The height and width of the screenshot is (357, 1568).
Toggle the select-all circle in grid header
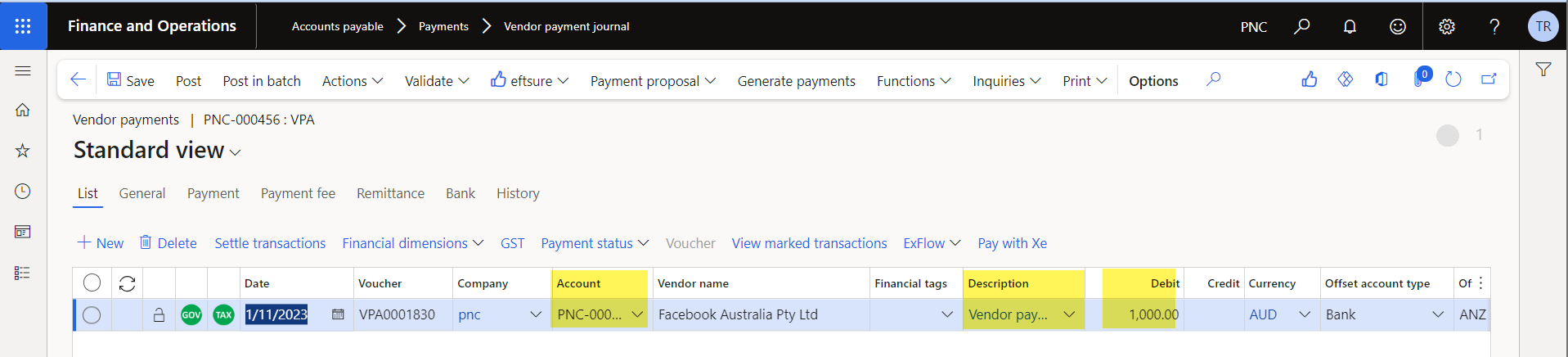(x=92, y=282)
